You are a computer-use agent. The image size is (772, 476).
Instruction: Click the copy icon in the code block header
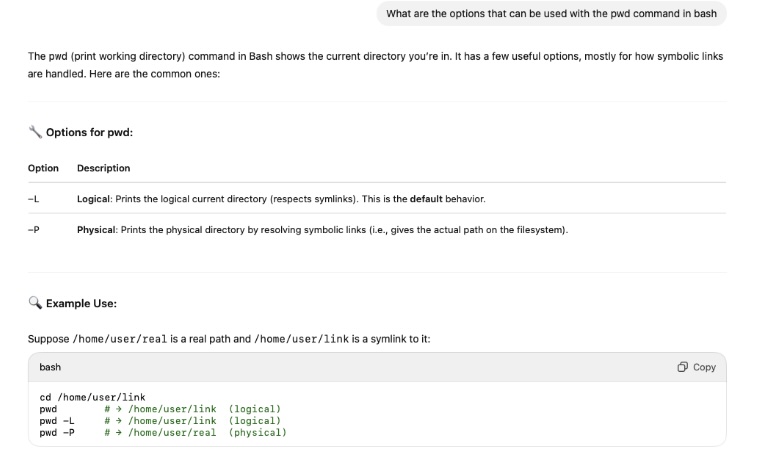pos(682,367)
